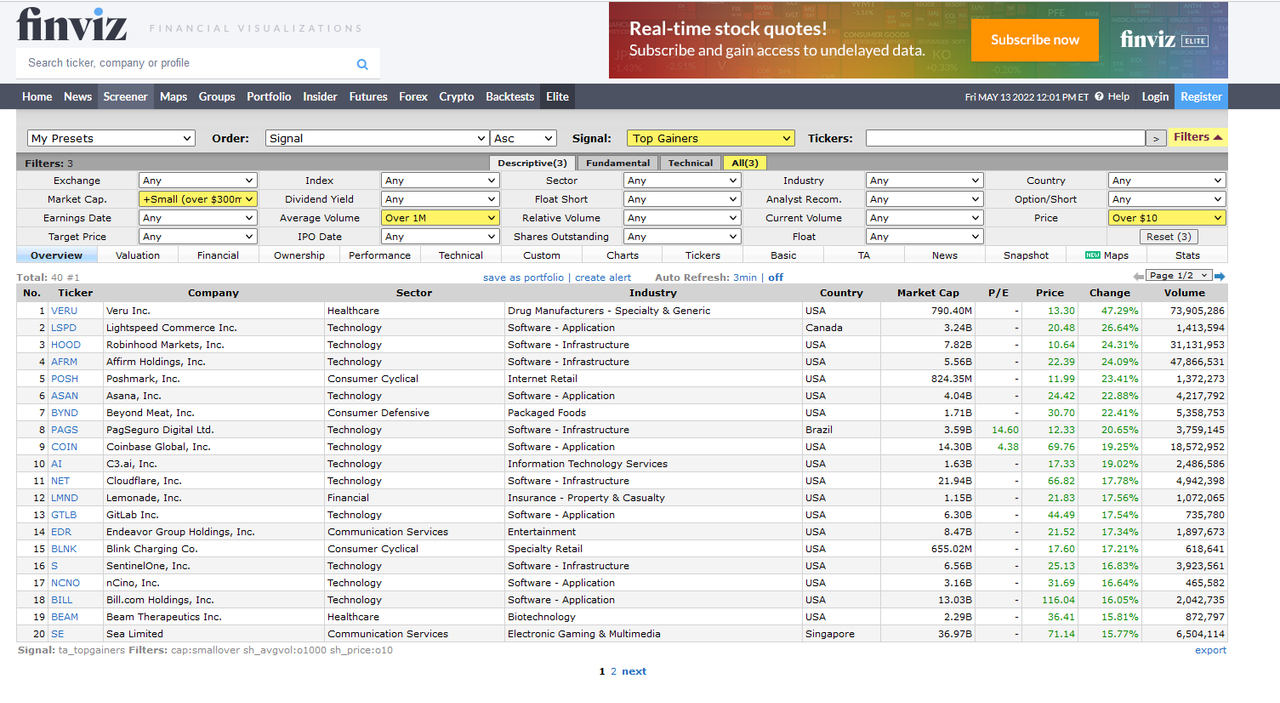Open BYND ticker link
Image resolution: width=1280 pixels, height=703 pixels.
coord(64,413)
